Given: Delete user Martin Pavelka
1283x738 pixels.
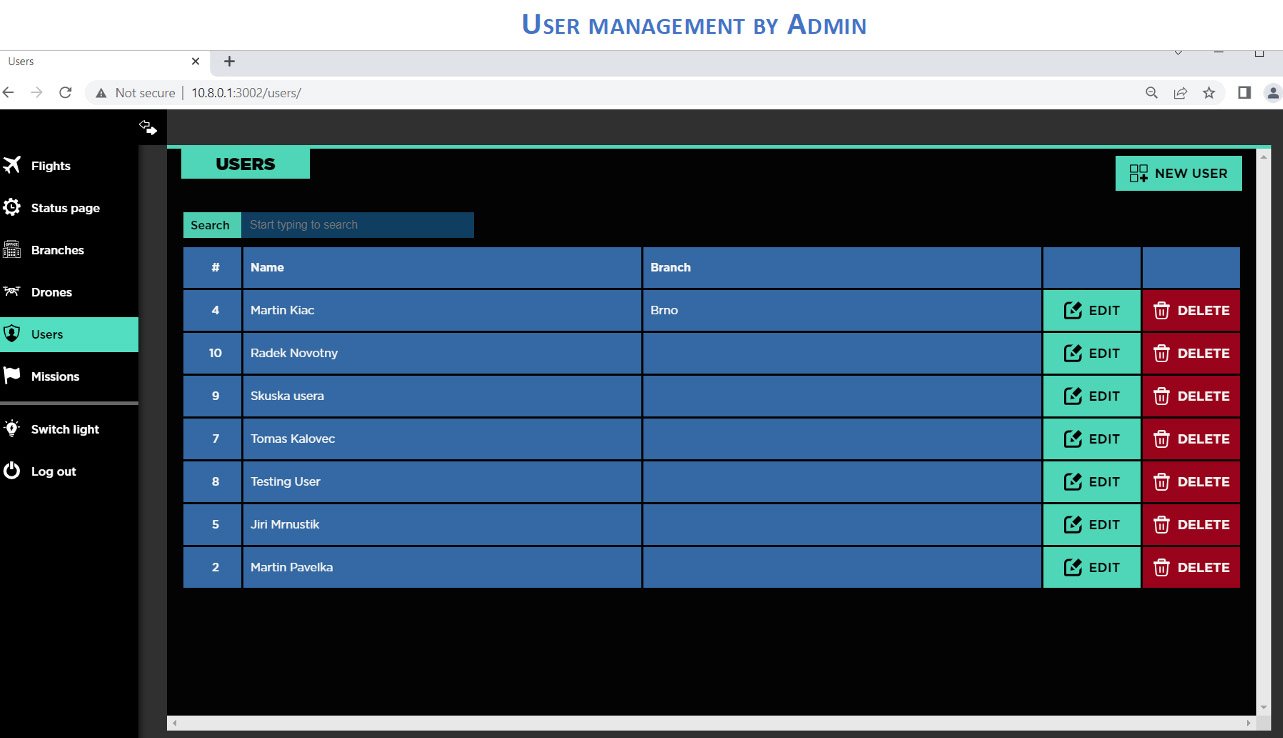Looking at the screenshot, I should pos(1191,567).
